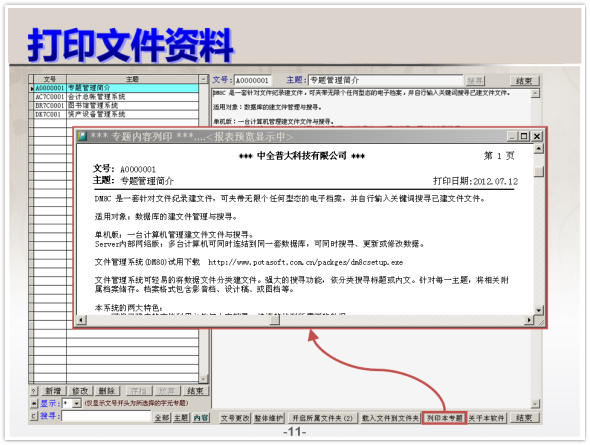Click the report preview window's title bar icon
The image size is (590, 445).
pyautogui.click(x=82, y=136)
